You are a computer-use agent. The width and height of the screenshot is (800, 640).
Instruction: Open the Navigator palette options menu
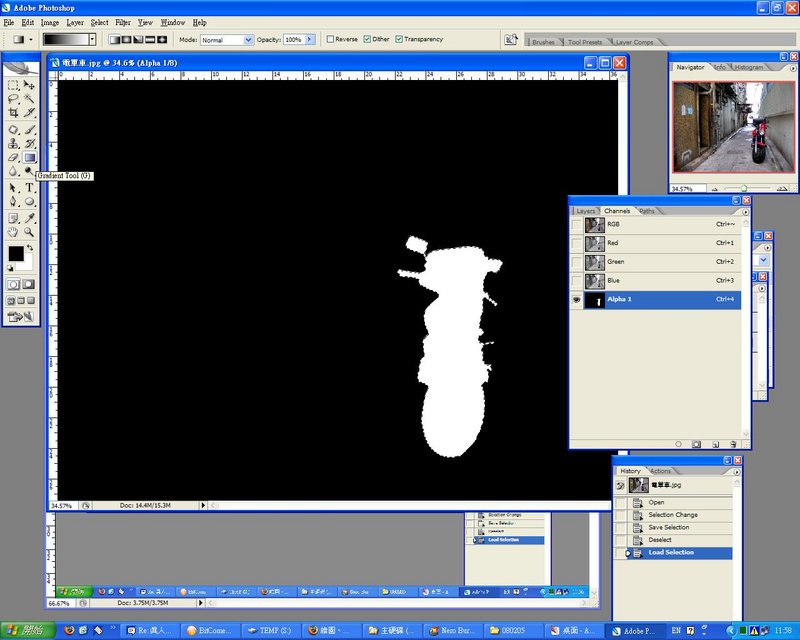click(x=793, y=68)
